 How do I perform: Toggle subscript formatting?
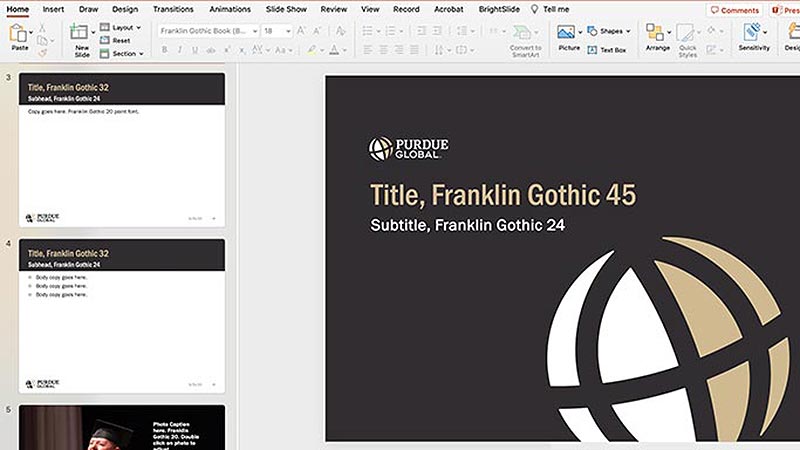coord(242,50)
